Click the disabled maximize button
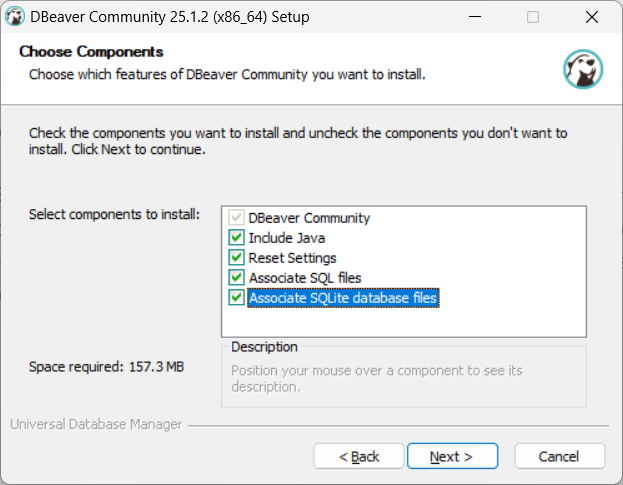 tap(533, 17)
